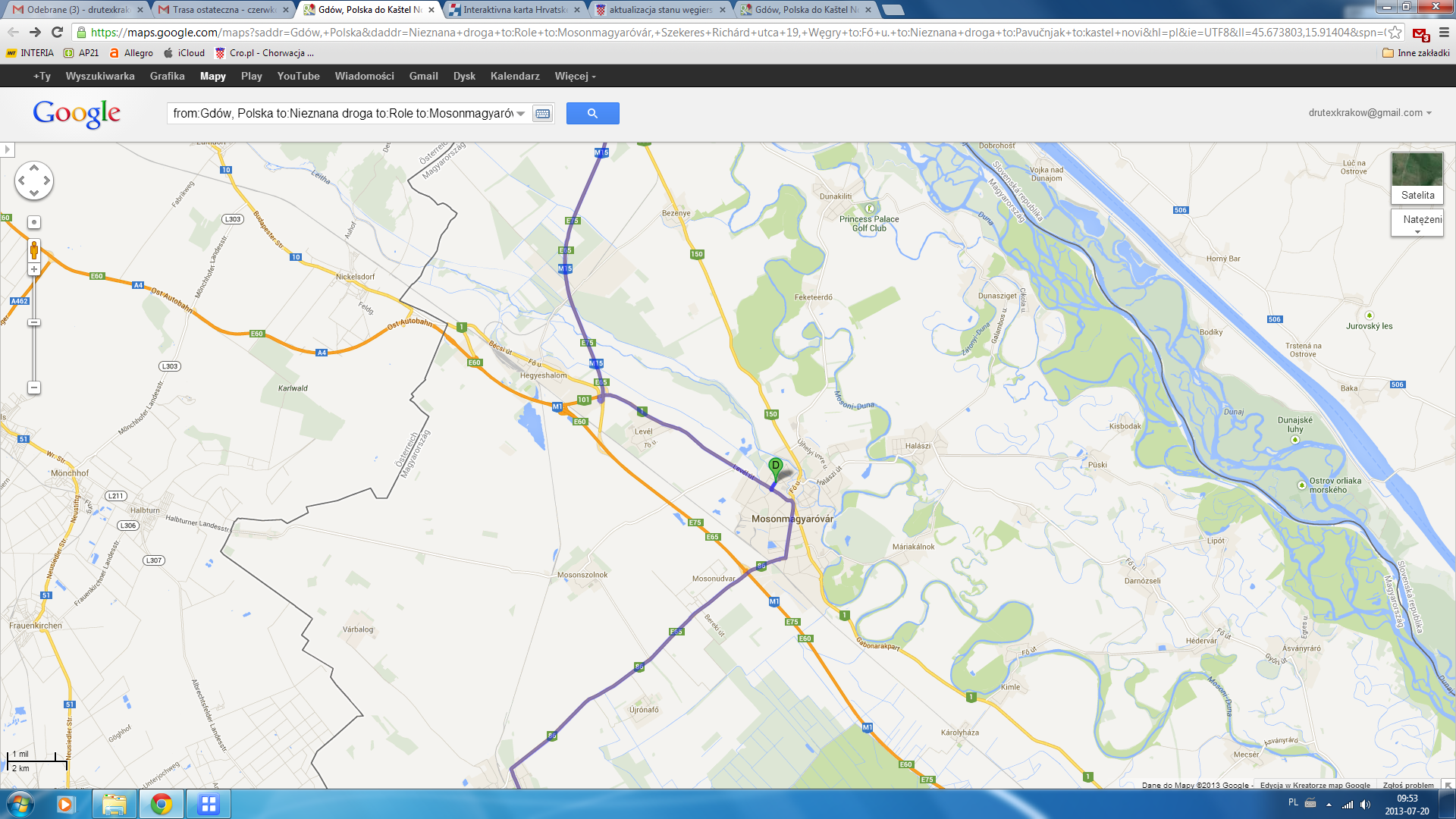
Task: Click the zoom slider handle
Action: [34, 322]
